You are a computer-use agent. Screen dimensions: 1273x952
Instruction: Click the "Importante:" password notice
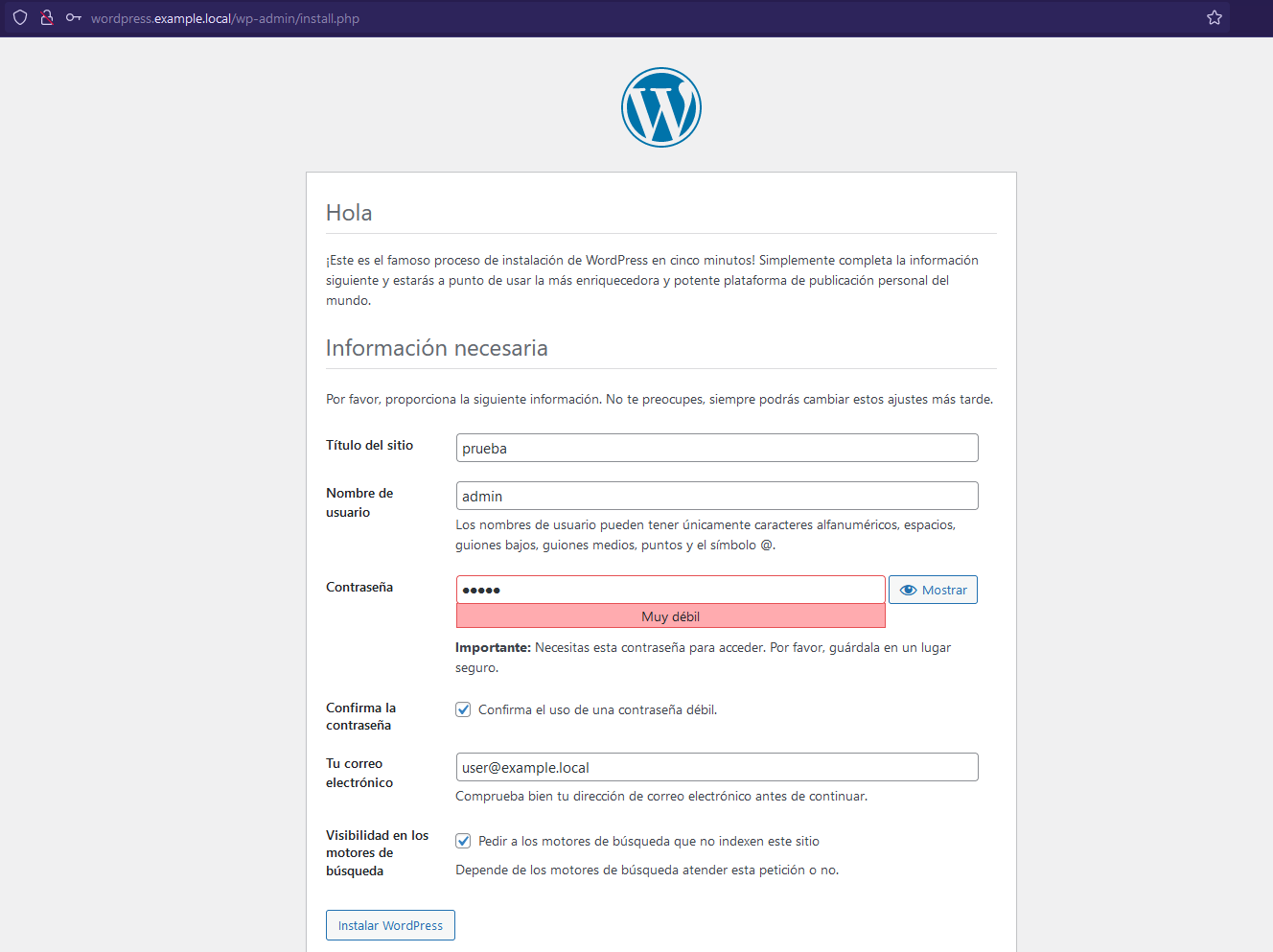click(703, 658)
